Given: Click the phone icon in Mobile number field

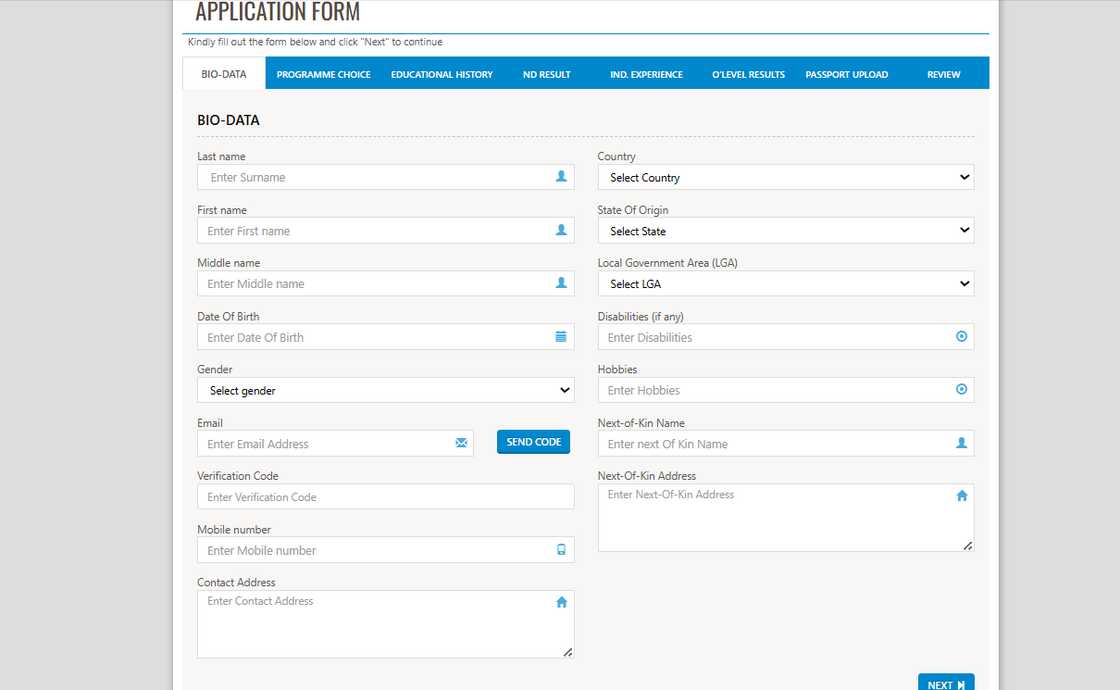Looking at the screenshot, I should 561,550.
